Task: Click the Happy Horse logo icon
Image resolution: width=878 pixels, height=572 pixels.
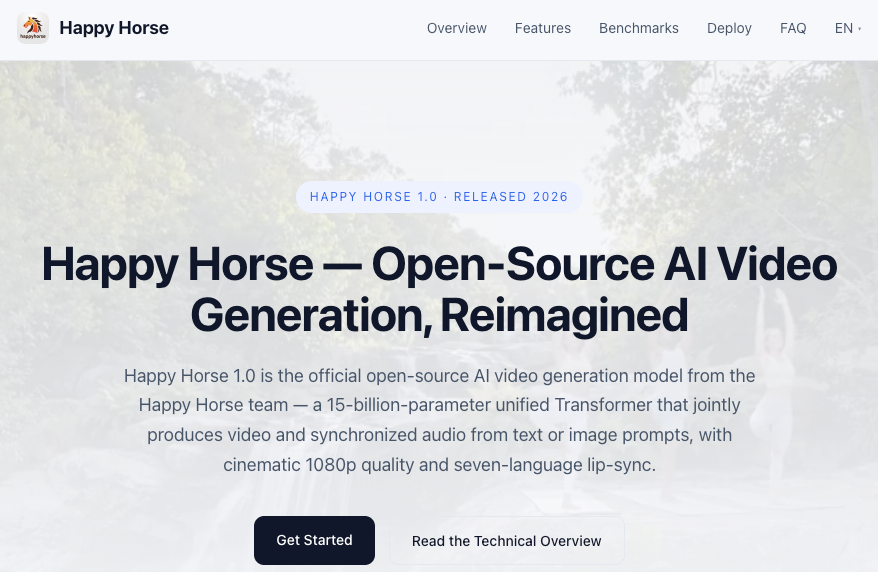Action: (x=33, y=28)
